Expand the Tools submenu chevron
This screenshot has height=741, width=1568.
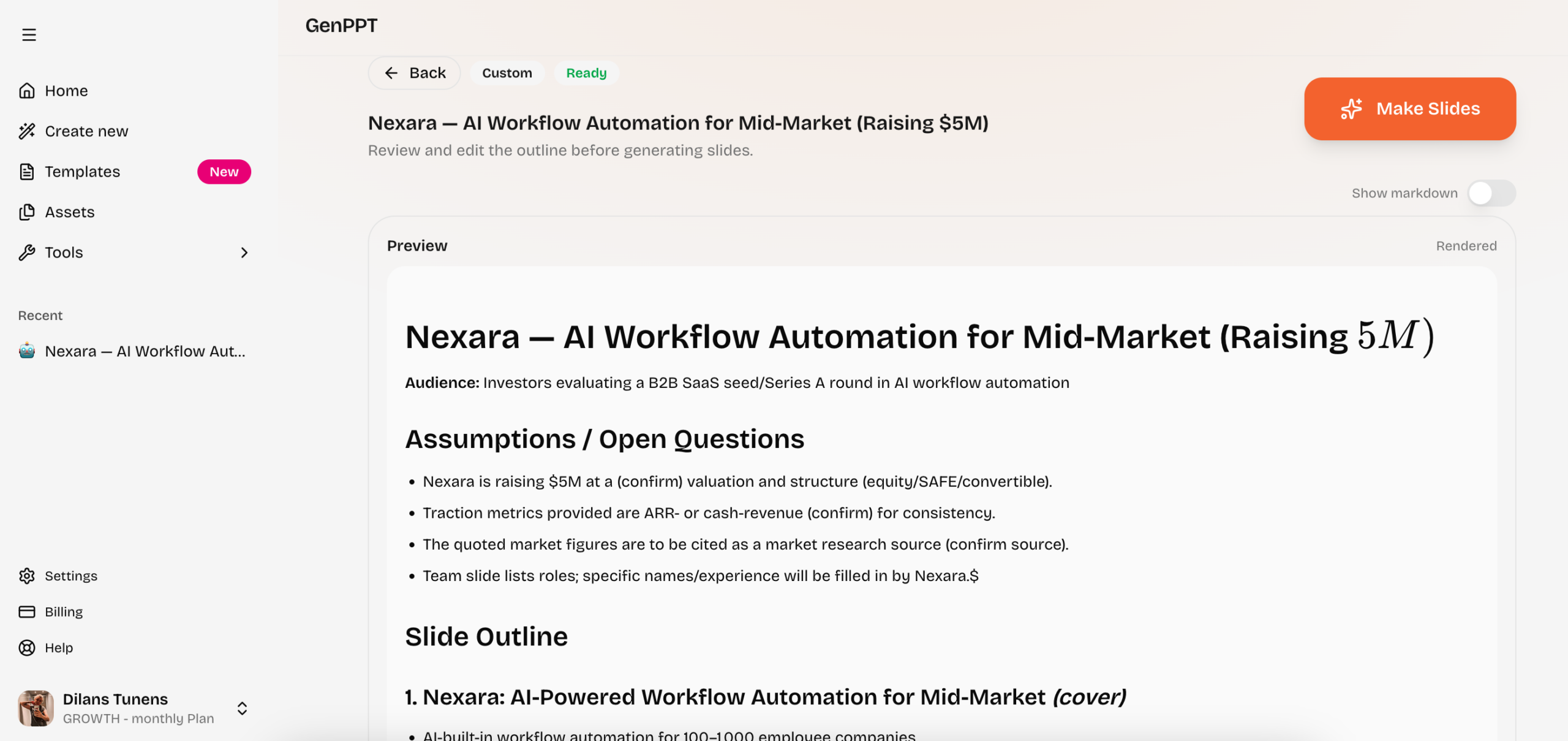(244, 253)
